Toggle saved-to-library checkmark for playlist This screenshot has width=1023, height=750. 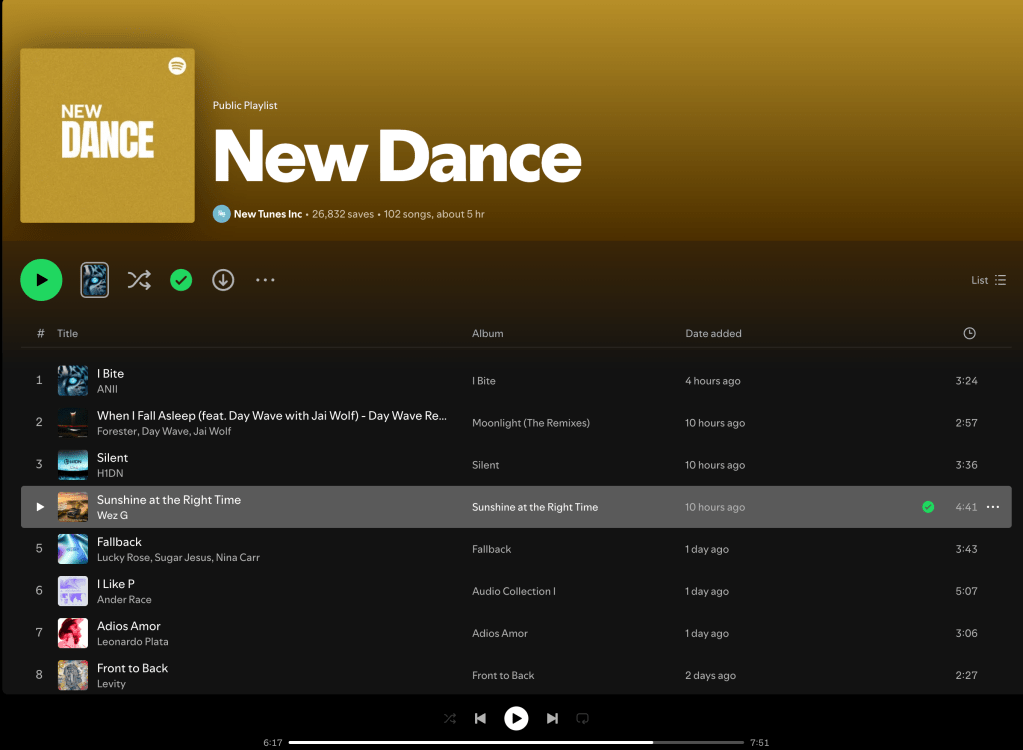pyautogui.click(x=181, y=280)
